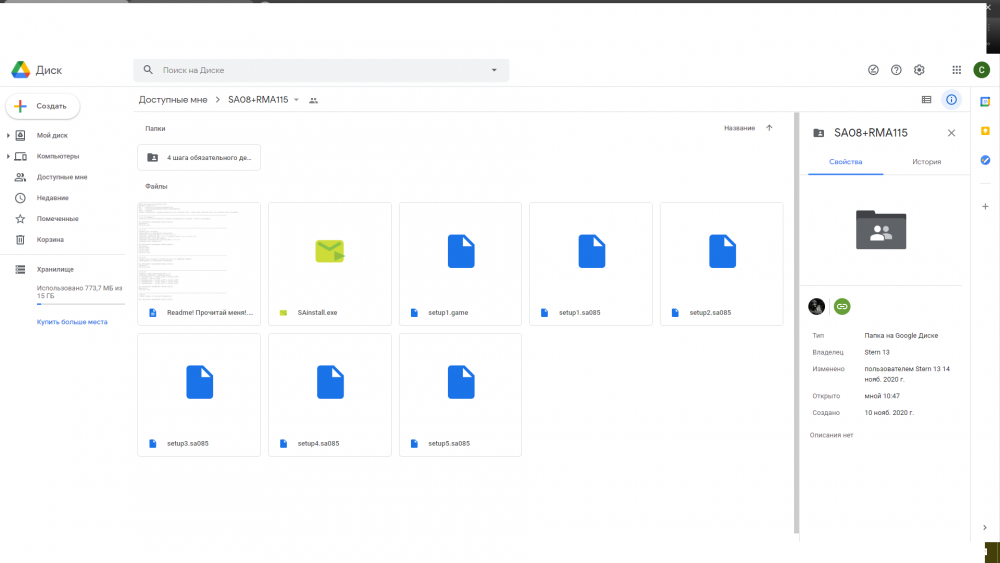This screenshot has height=563, width=1000.
Task: Switch to list view layout icon
Action: [x=926, y=100]
